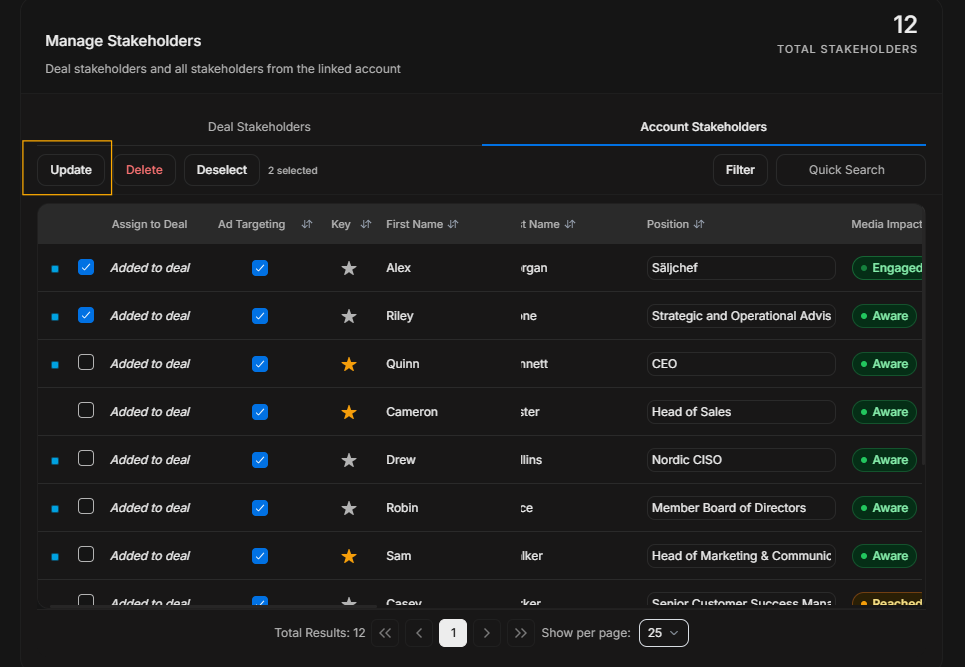Uncheck the row selection checkbox for Alex
965x667 pixels.
86,267
